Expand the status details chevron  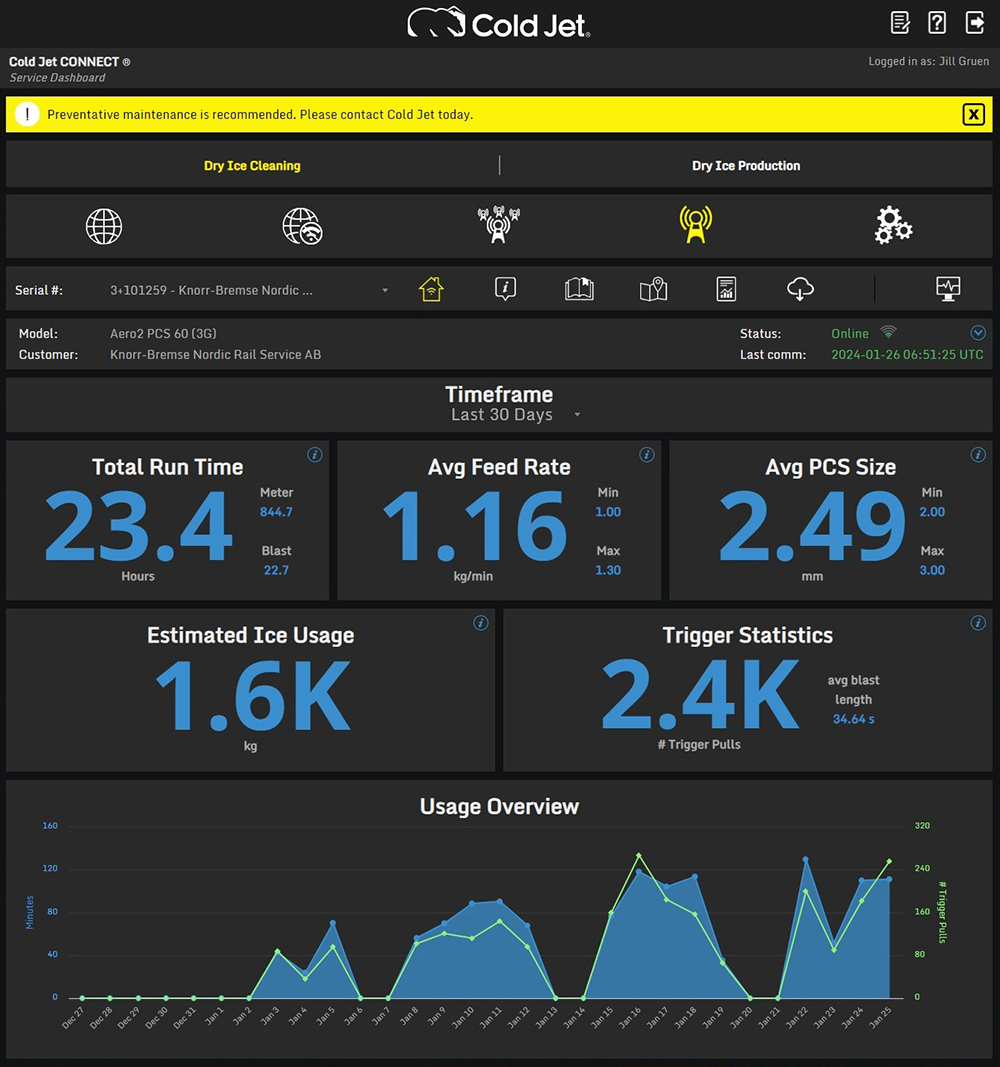[x=978, y=333]
